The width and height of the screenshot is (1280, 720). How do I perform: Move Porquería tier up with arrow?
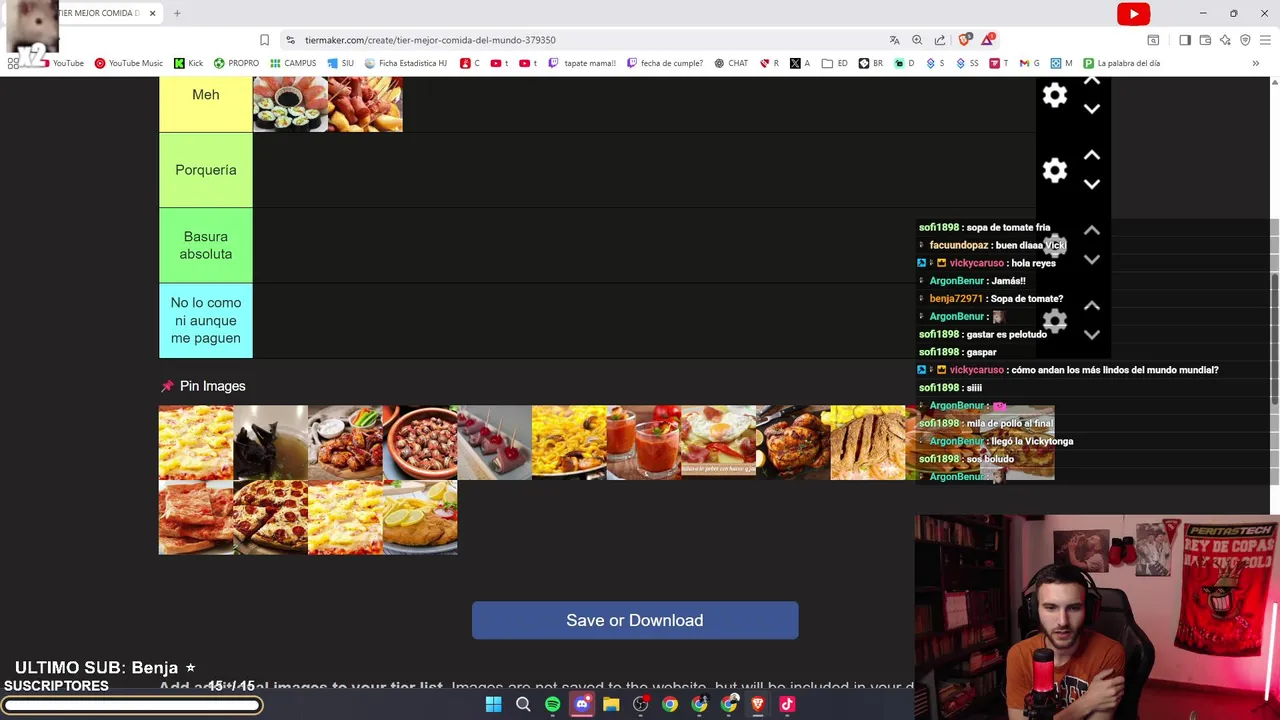[x=1092, y=155]
